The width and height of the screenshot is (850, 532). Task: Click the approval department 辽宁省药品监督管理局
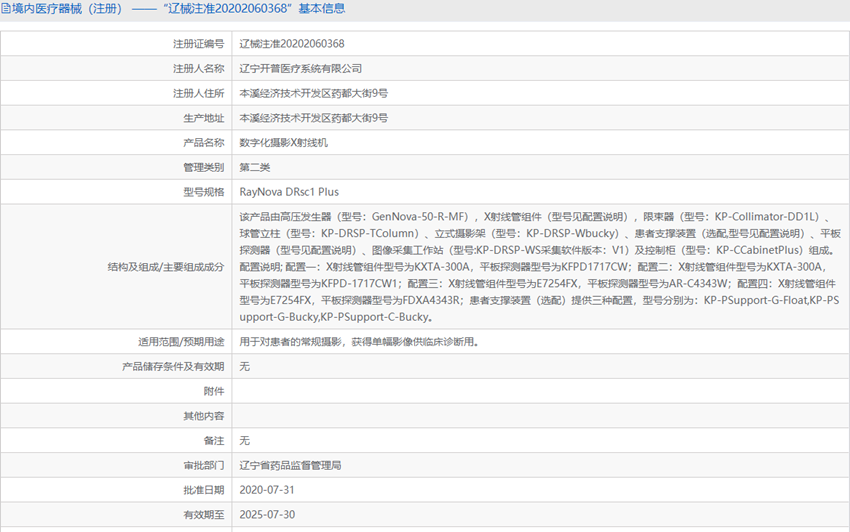tap(291, 465)
